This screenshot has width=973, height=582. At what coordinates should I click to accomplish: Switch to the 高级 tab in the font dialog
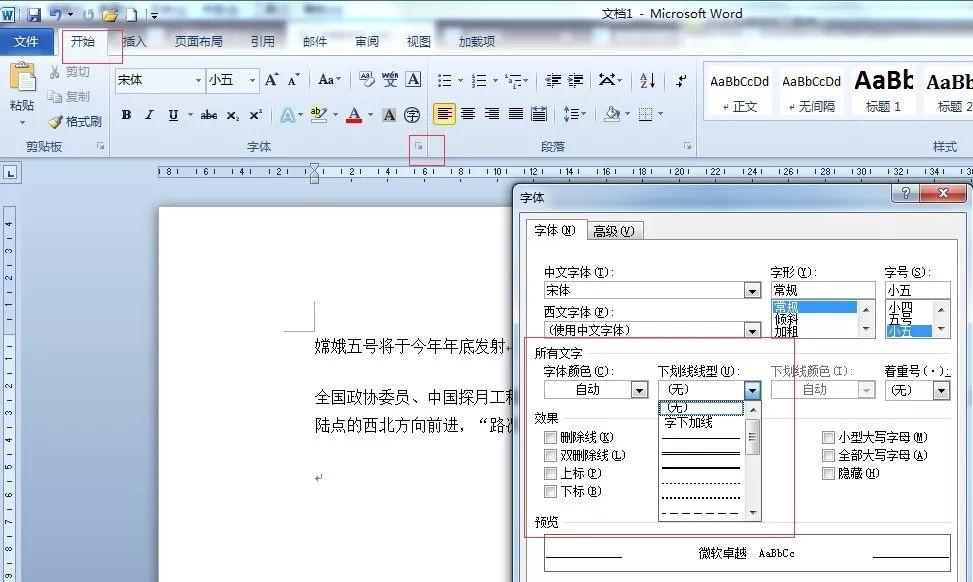tap(613, 231)
